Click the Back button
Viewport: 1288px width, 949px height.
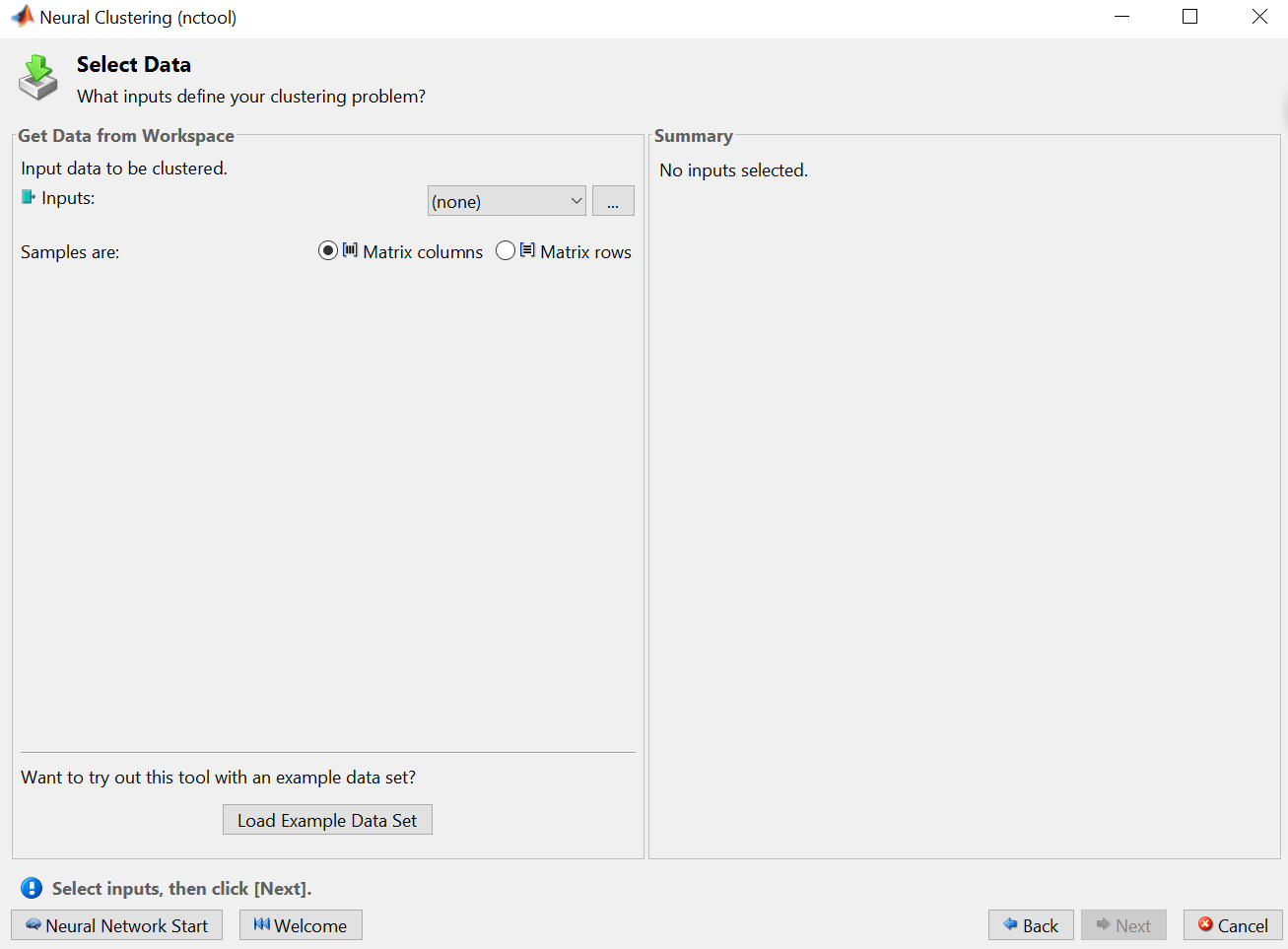(1031, 925)
